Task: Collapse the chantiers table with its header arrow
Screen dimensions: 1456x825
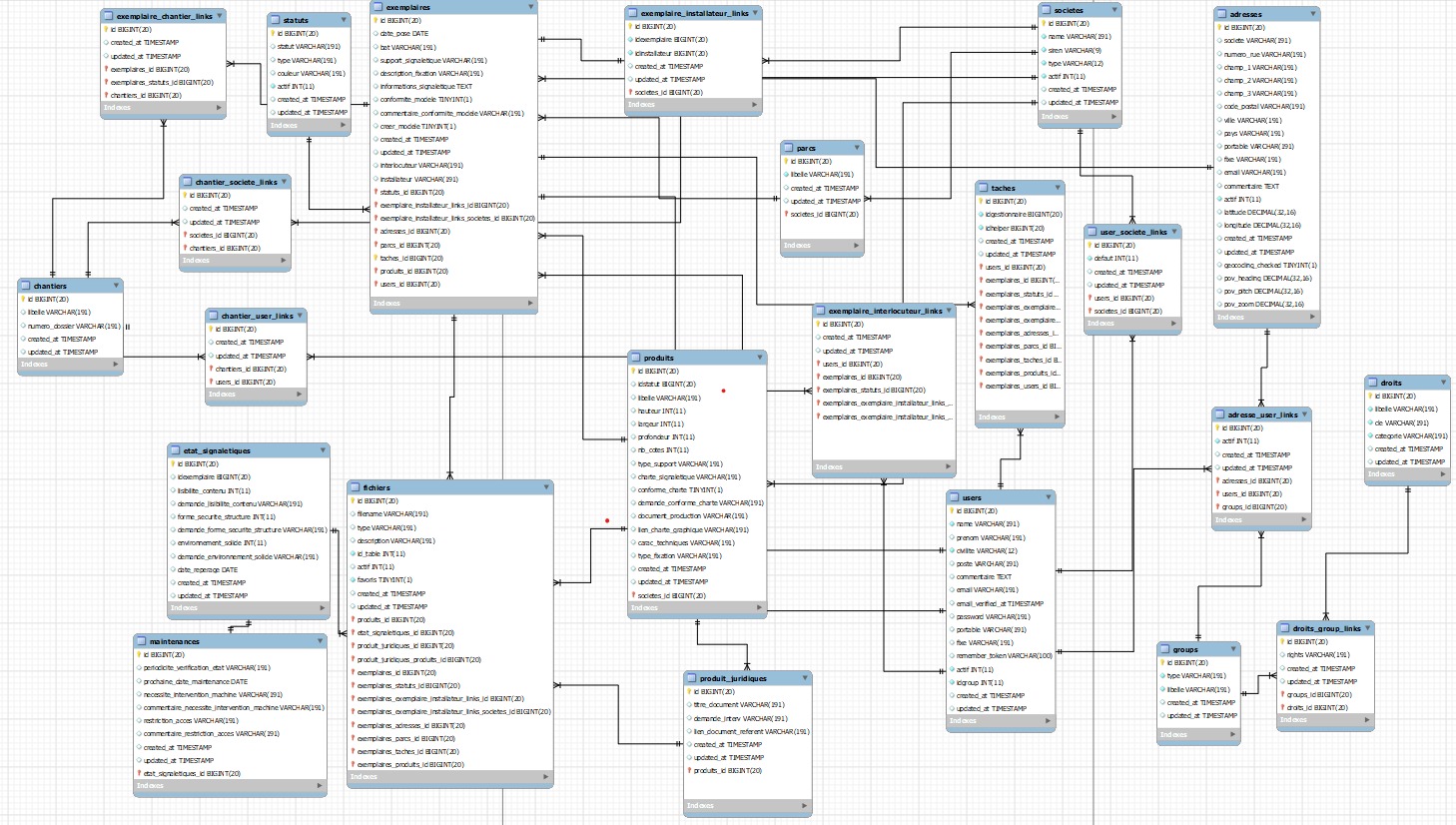Action: (117, 286)
